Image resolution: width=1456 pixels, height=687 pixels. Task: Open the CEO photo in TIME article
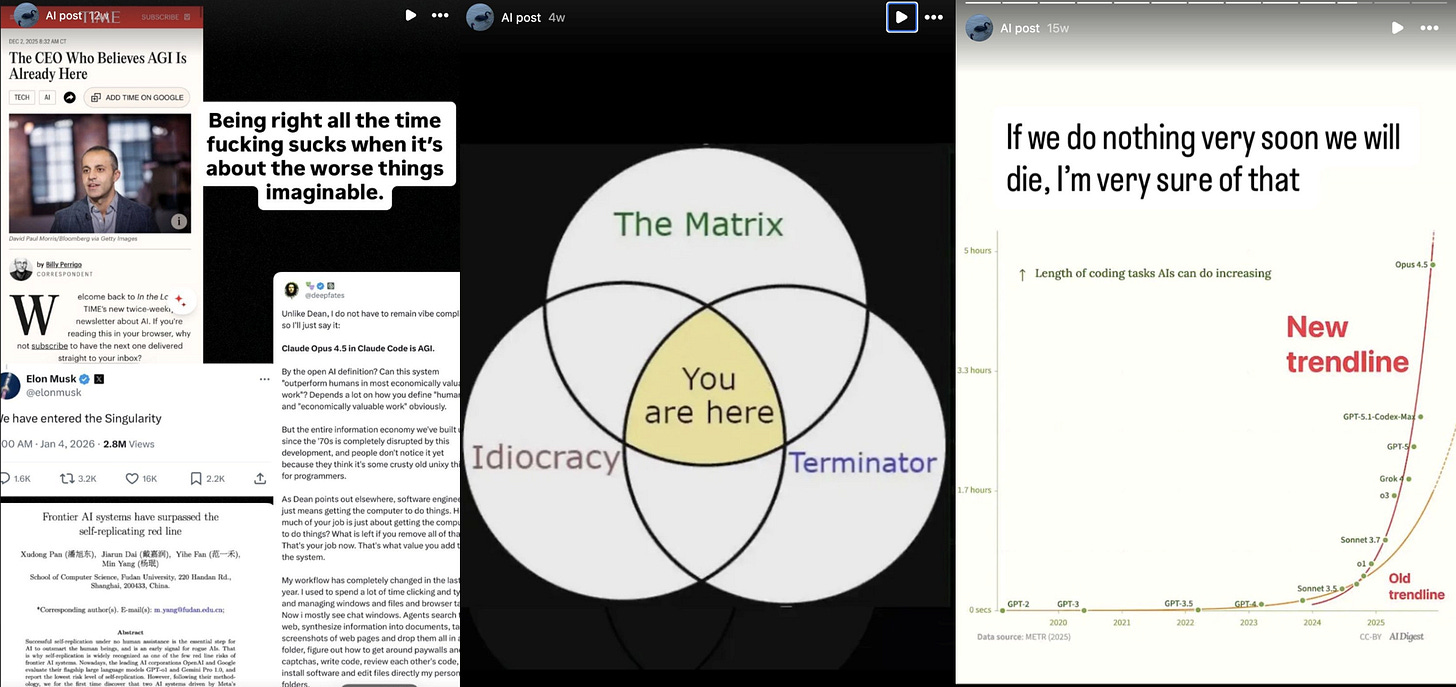click(x=100, y=173)
